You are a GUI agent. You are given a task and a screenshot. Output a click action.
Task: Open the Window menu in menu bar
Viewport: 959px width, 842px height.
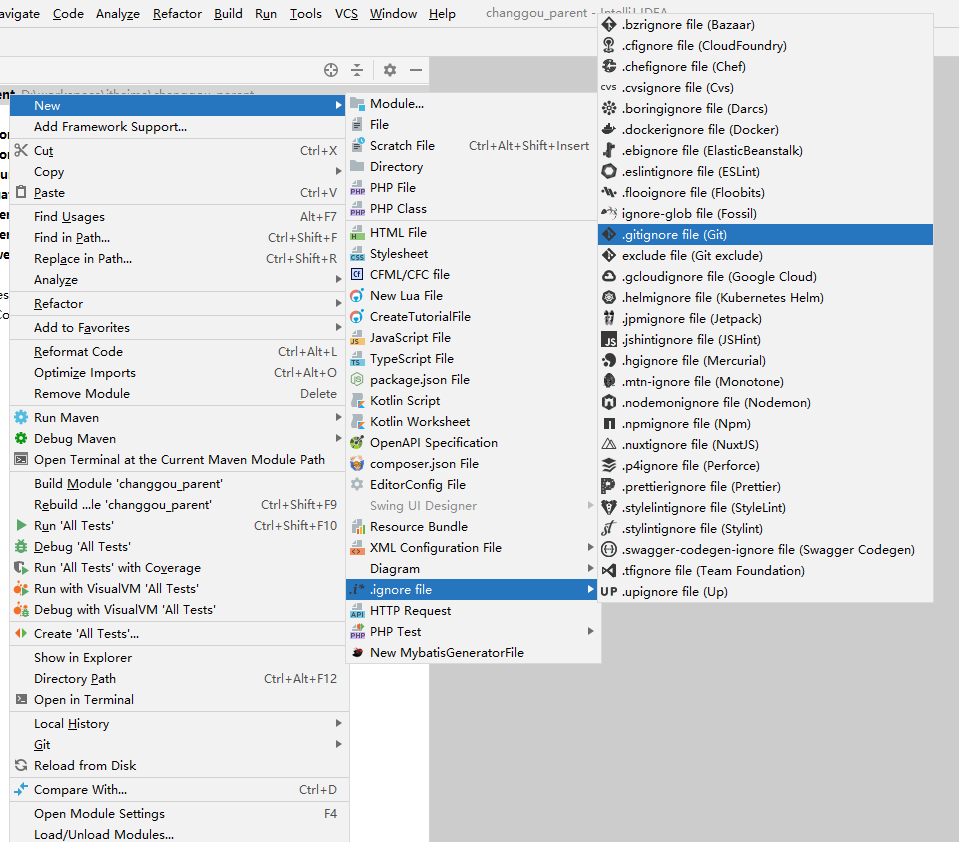pyautogui.click(x=393, y=13)
